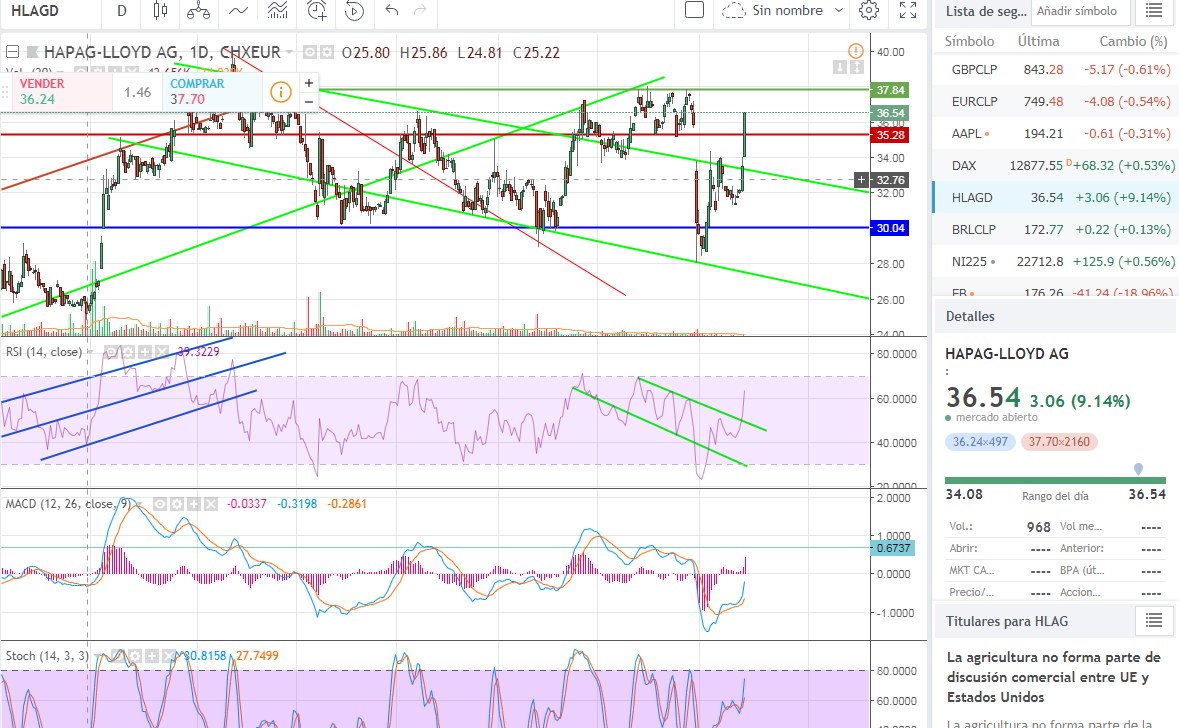Screen dimensions: 1179x728
Task: Expand the MACD legend dropdown arrow
Action: pyautogui.click(x=140, y=504)
